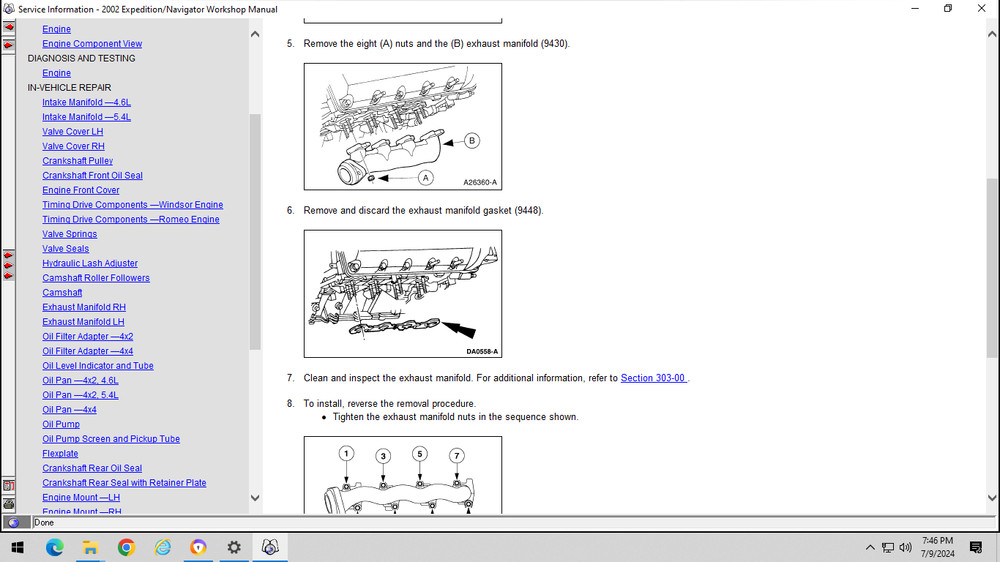Open Microsoft Edge from the taskbar
The height and width of the screenshot is (562, 1000).
tap(54, 547)
